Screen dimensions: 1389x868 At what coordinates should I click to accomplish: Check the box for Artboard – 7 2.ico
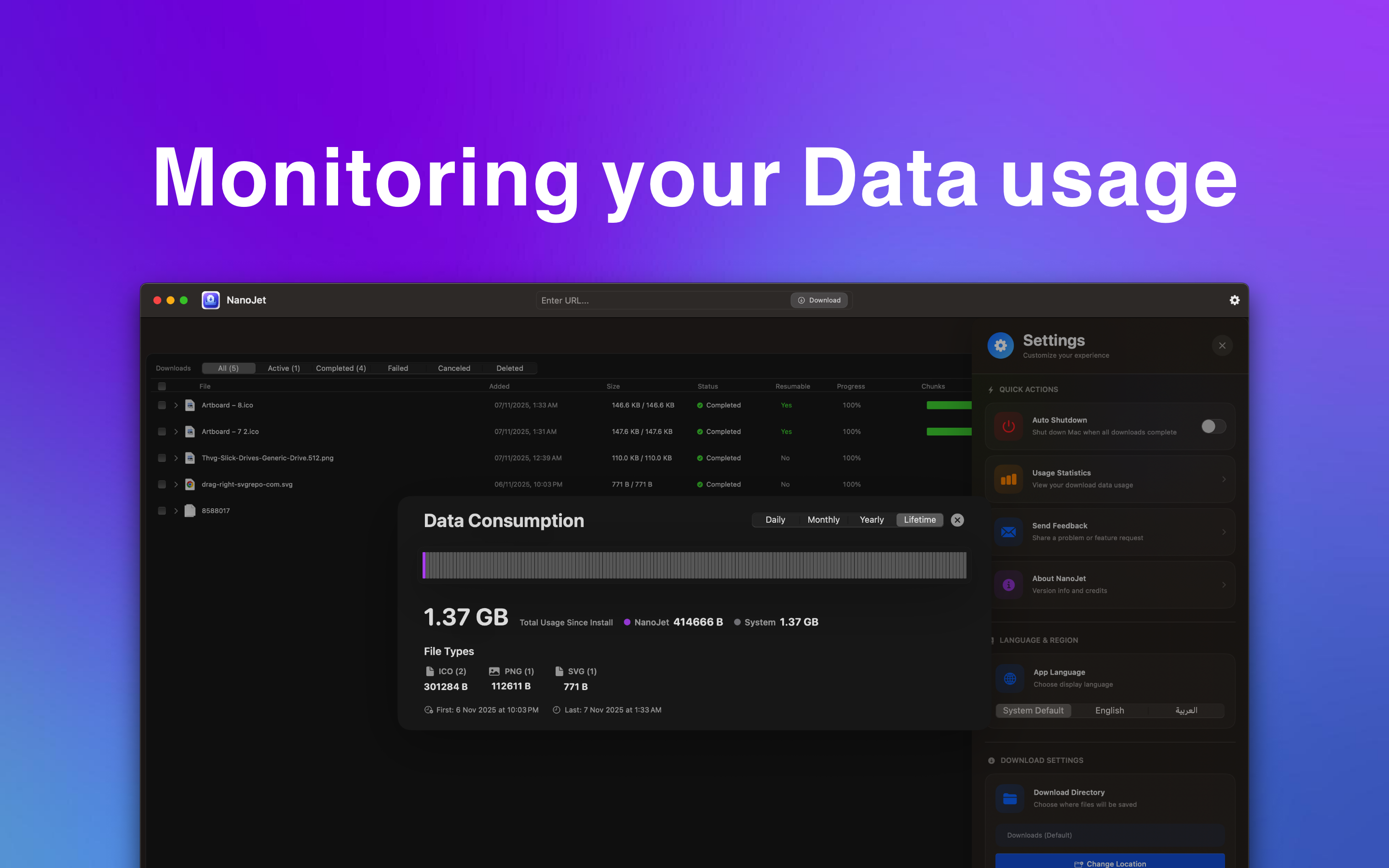coord(162,432)
